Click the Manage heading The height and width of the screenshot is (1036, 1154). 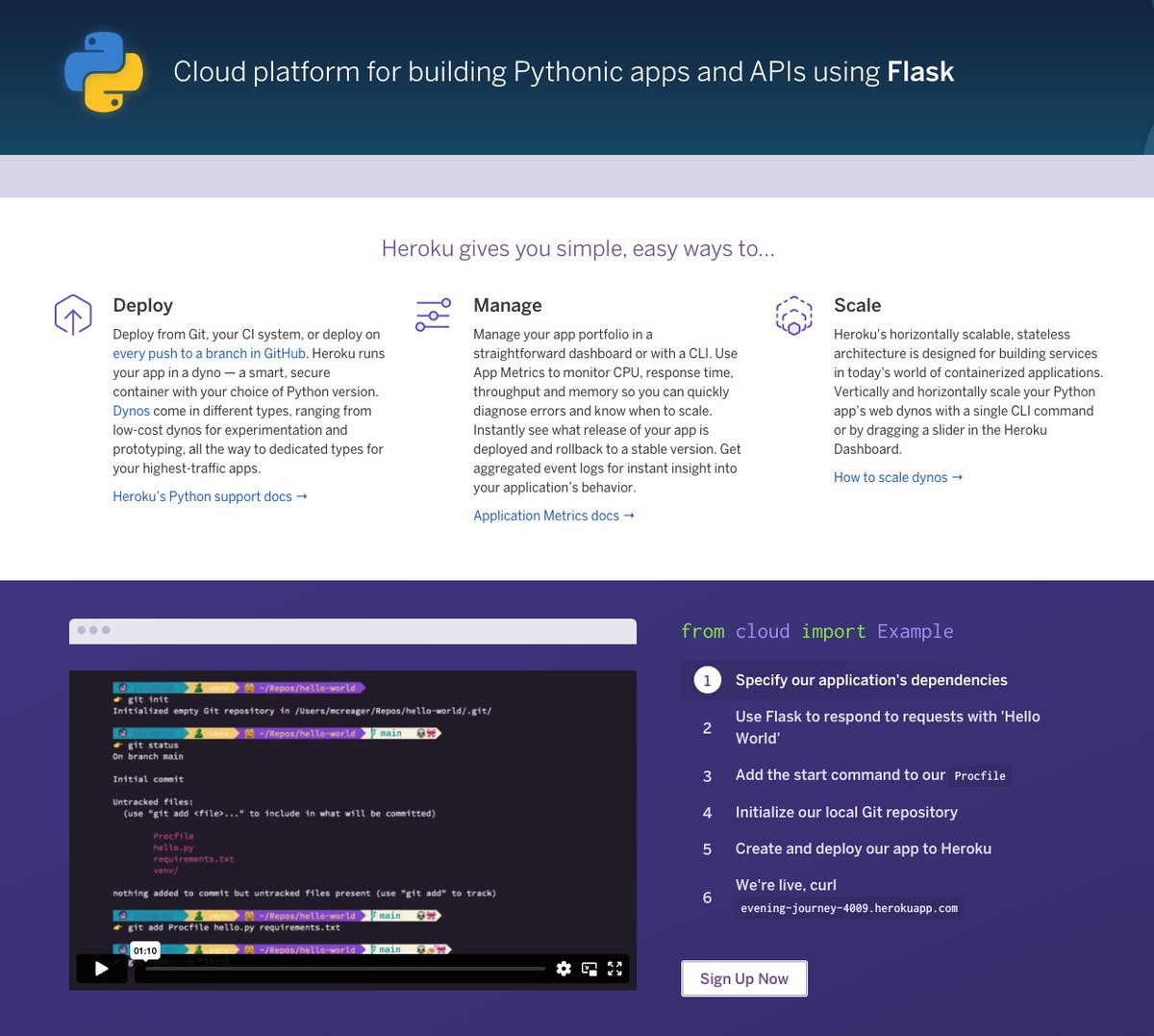507,305
